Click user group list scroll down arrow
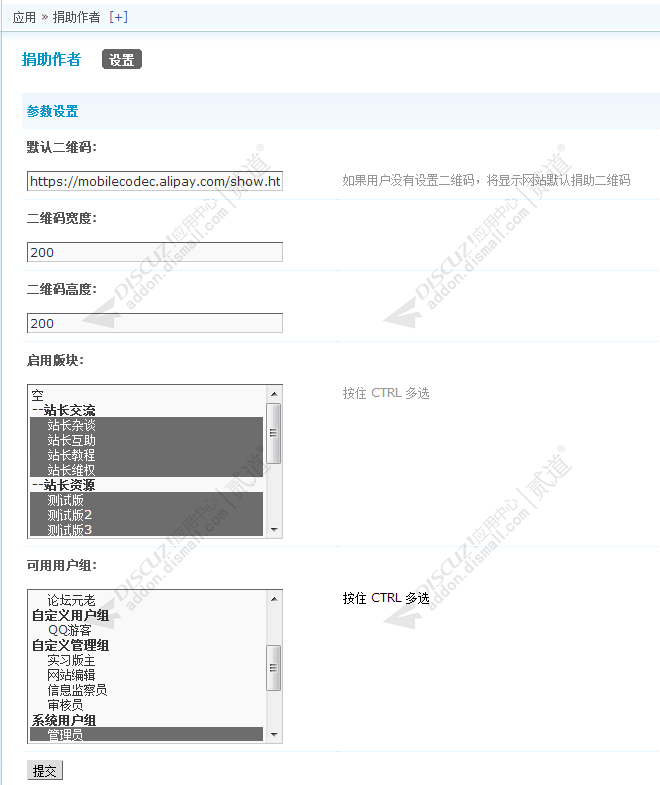This screenshot has width=660, height=785. coord(274,734)
